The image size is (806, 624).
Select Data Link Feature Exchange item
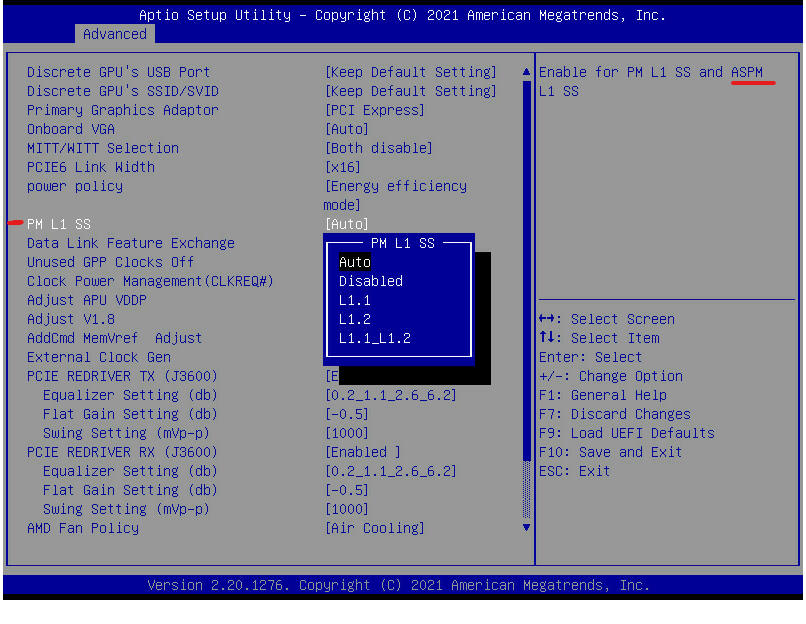(x=131, y=243)
